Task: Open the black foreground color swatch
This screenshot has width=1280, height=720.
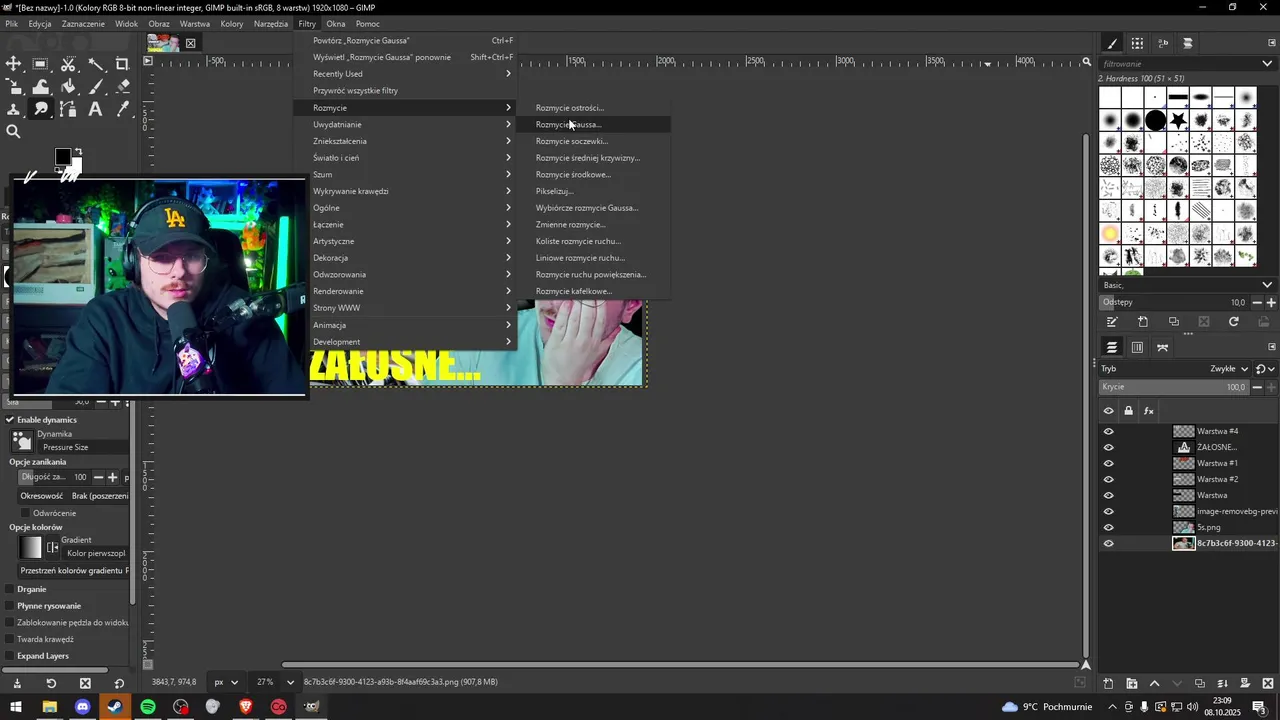Action: pyautogui.click(x=62, y=156)
